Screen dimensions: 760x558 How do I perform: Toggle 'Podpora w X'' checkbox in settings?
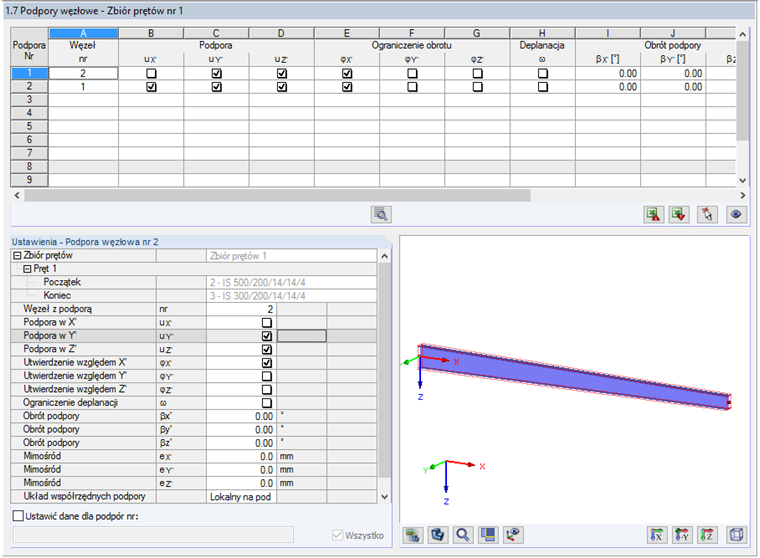click(267, 322)
